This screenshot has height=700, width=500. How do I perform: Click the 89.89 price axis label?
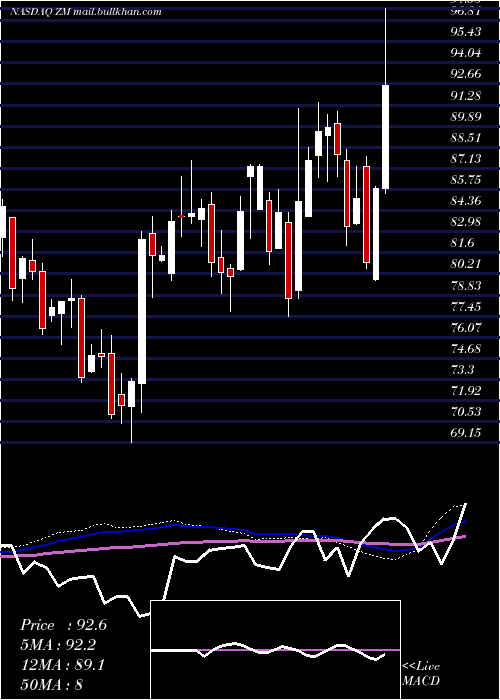(466, 116)
